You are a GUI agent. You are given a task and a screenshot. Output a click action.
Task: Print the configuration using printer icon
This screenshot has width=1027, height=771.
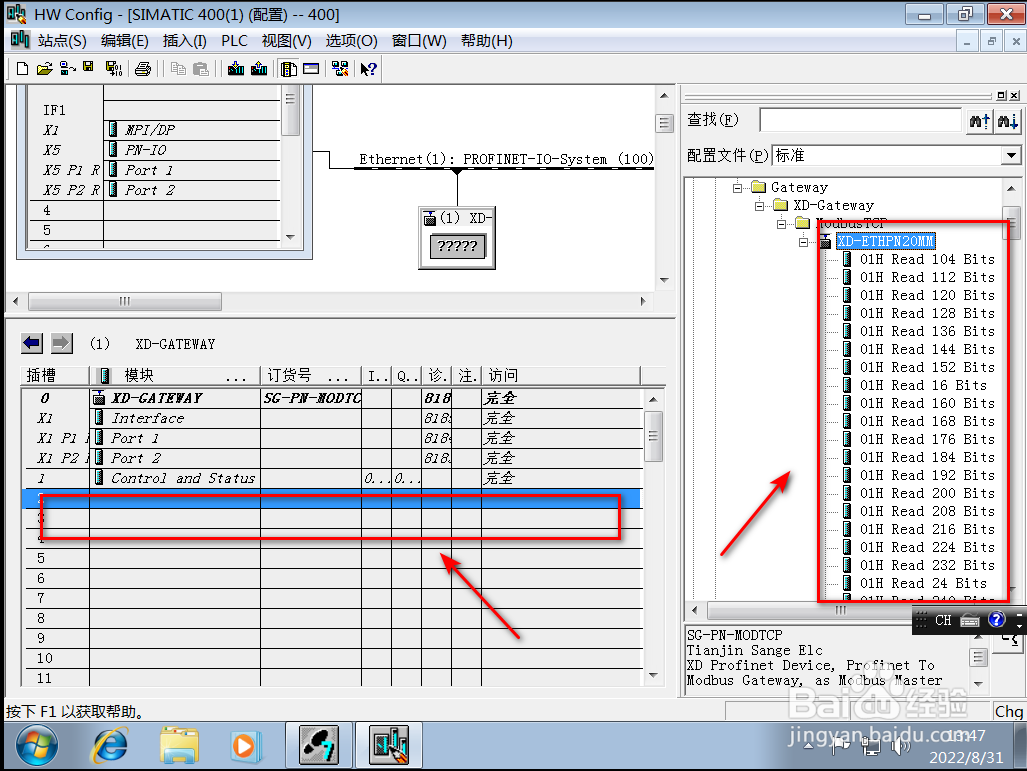[x=143, y=69]
